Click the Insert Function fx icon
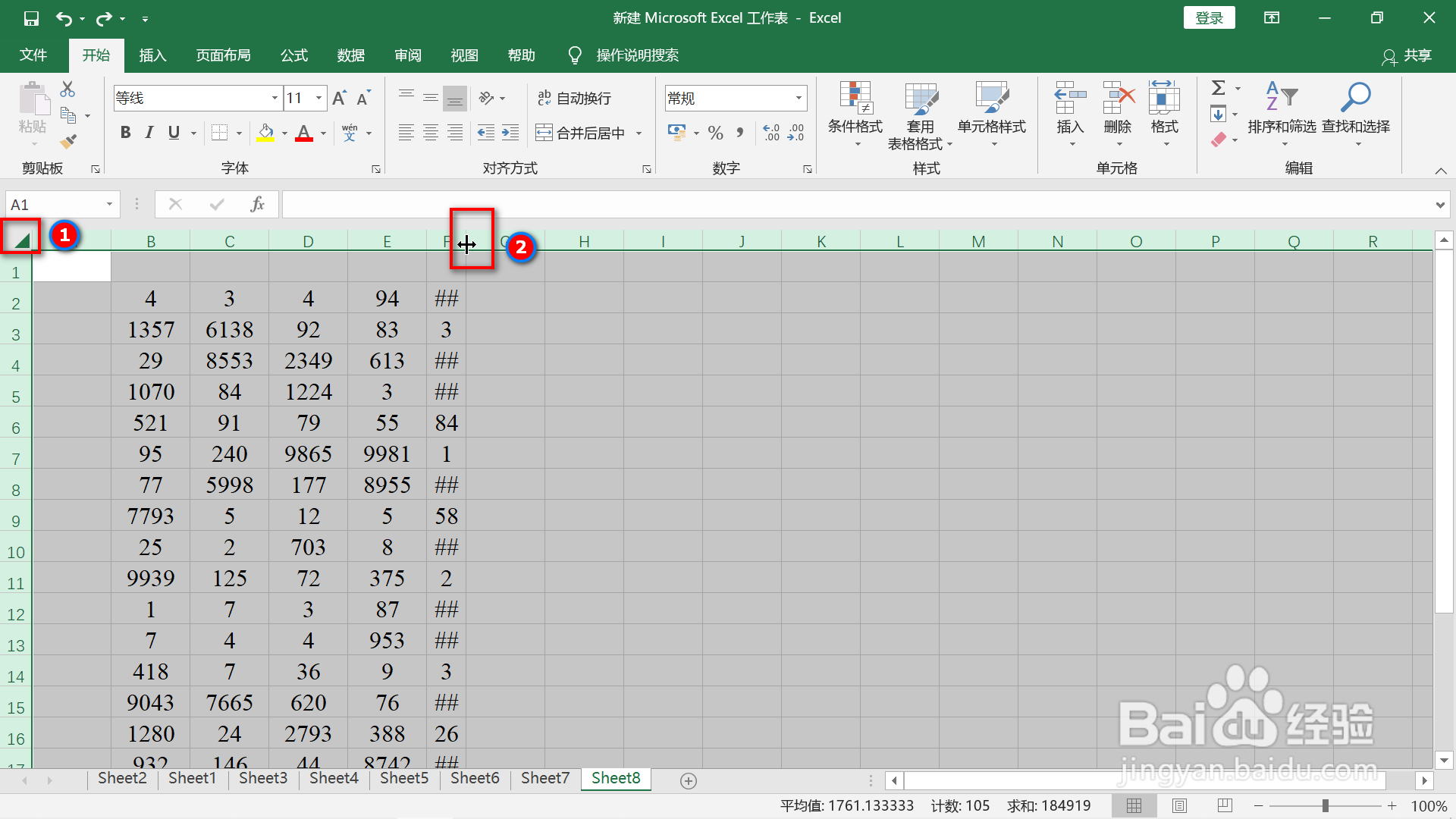 coord(257,204)
